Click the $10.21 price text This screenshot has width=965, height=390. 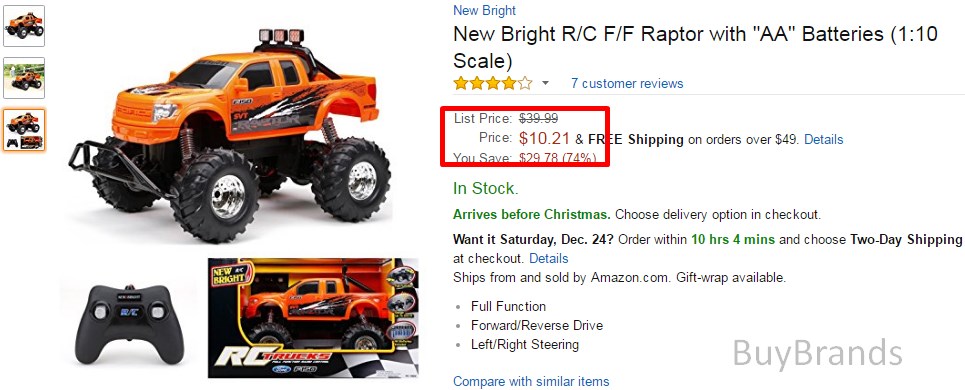pos(545,139)
